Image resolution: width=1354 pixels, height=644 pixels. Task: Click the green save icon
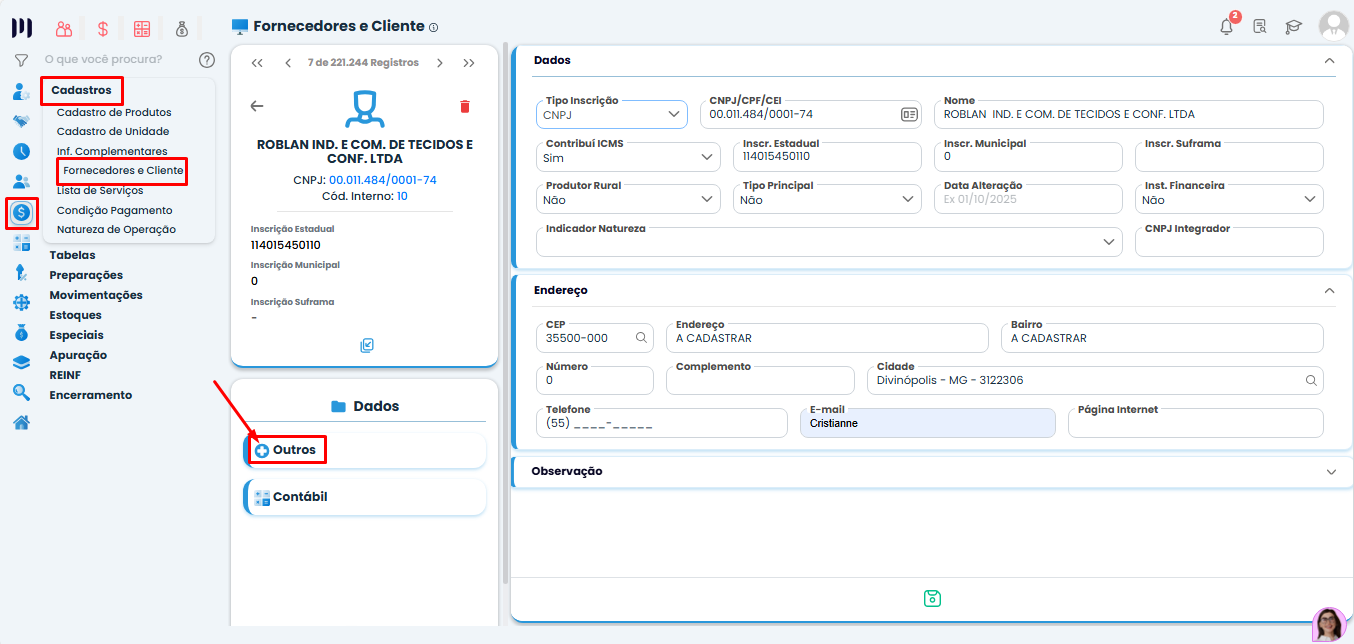[932, 598]
